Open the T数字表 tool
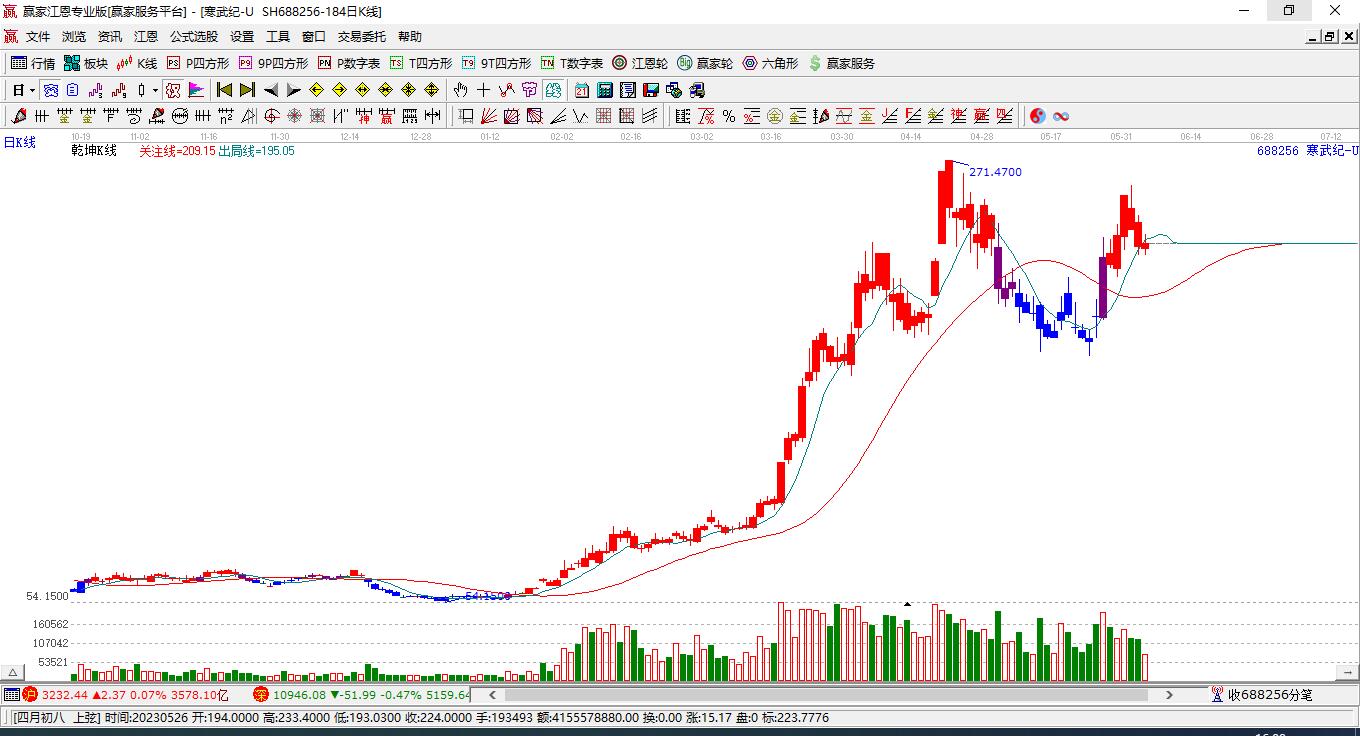The height and width of the screenshot is (736, 1360). coord(572,63)
